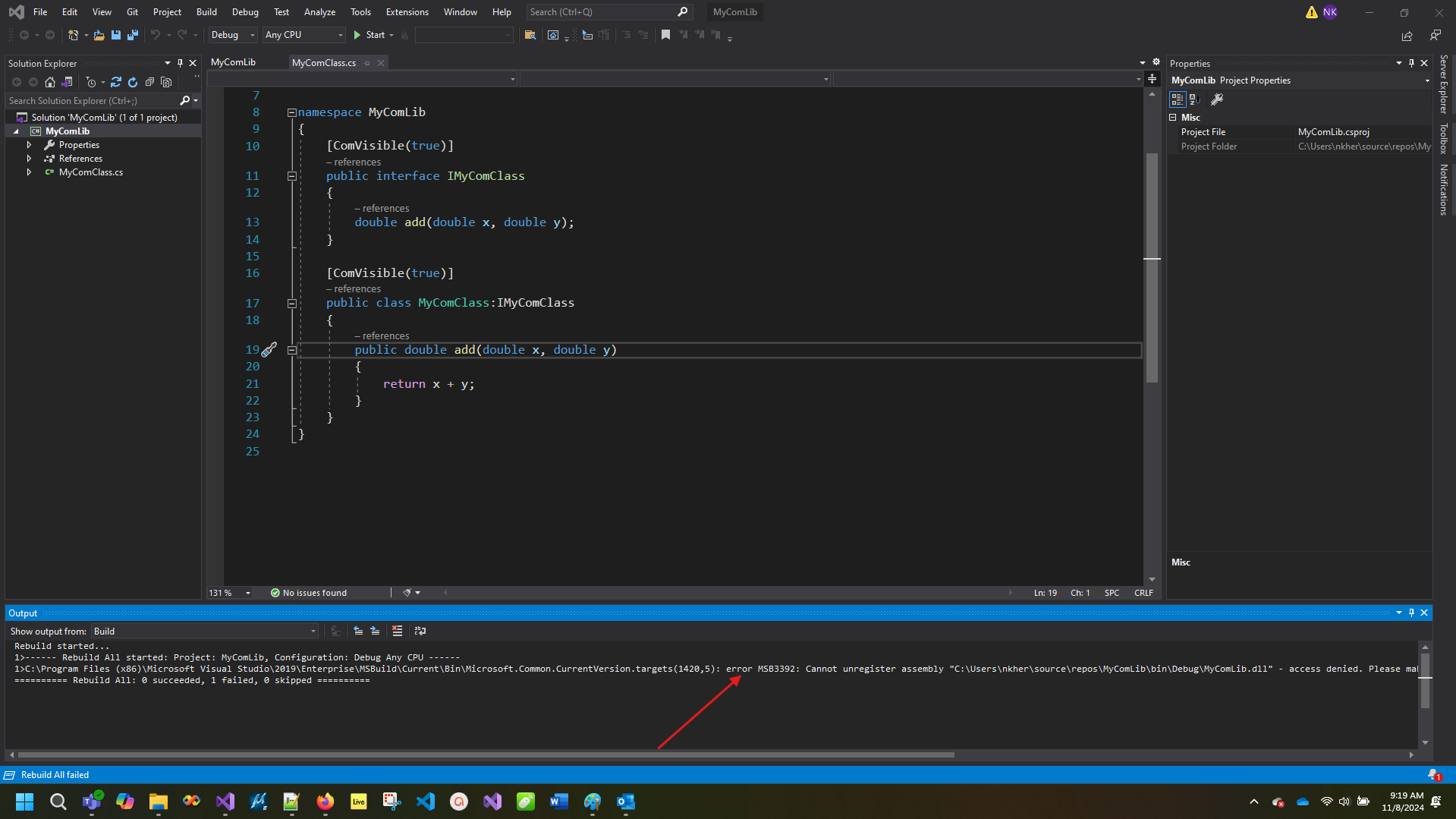The image size is (1456, 819).
Task: Toggle a bookmark with the bookmark icon
Action: (665, 35)
